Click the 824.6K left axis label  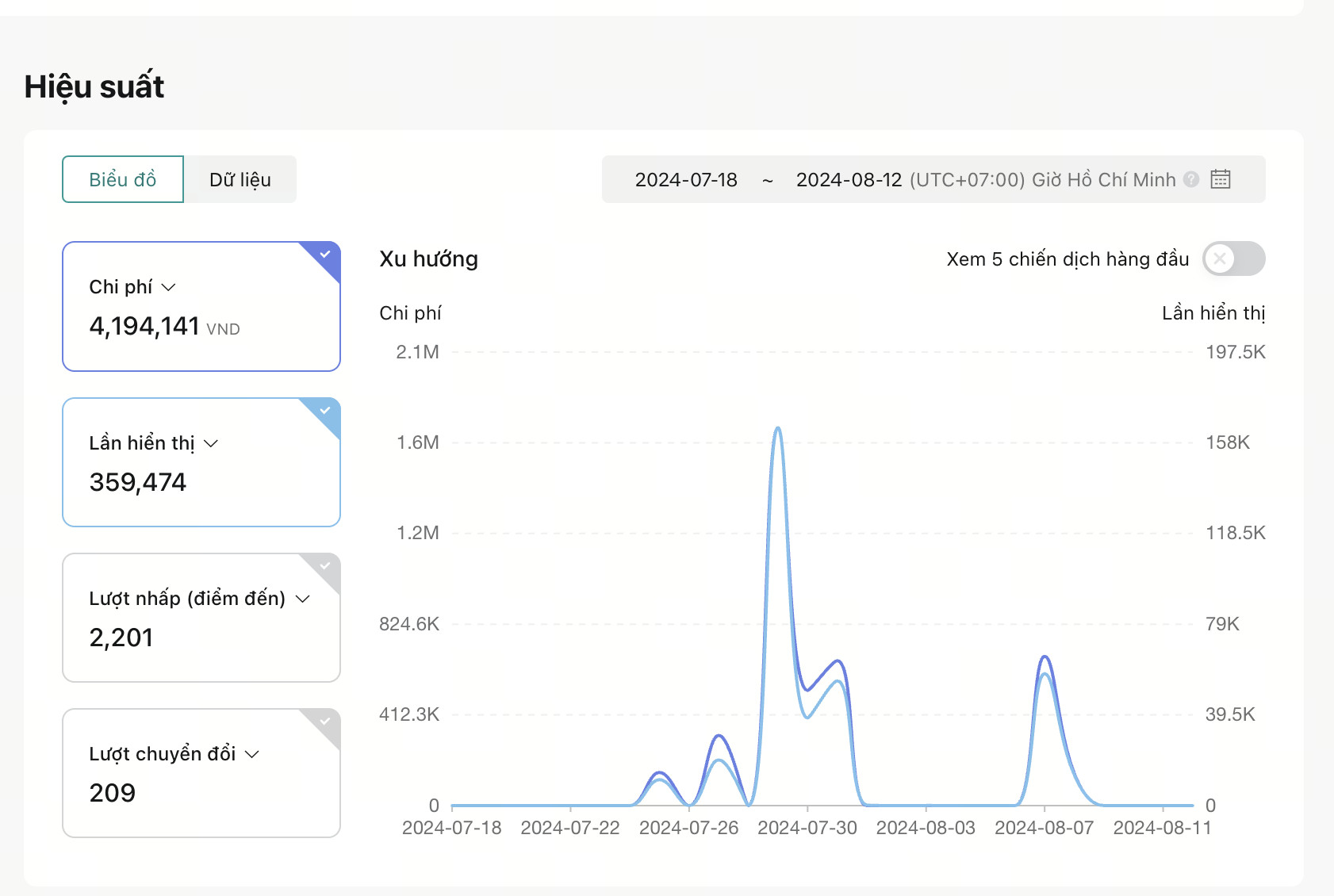409,624
